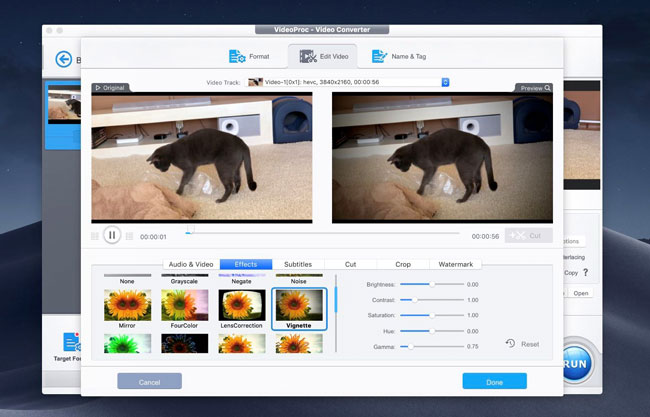Expand the Video Track dropdown

coord(445,82)
